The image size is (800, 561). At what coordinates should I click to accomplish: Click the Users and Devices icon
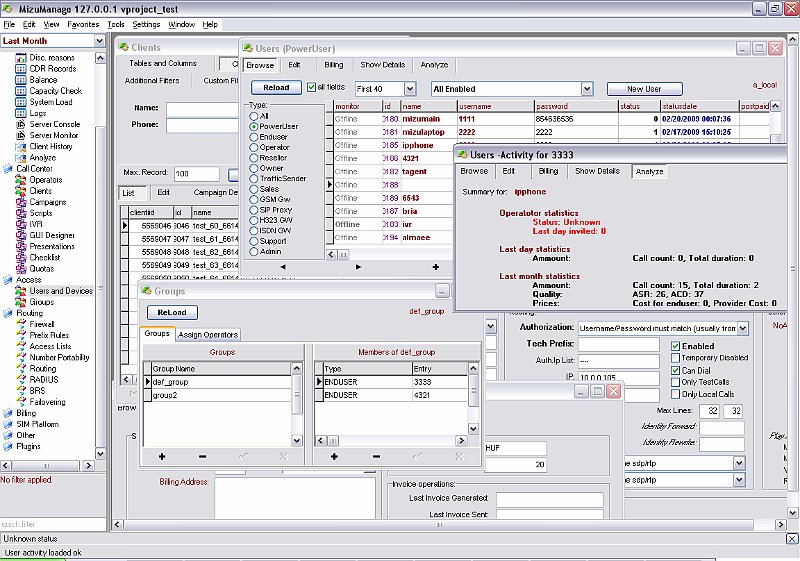(x=20, y=291)
